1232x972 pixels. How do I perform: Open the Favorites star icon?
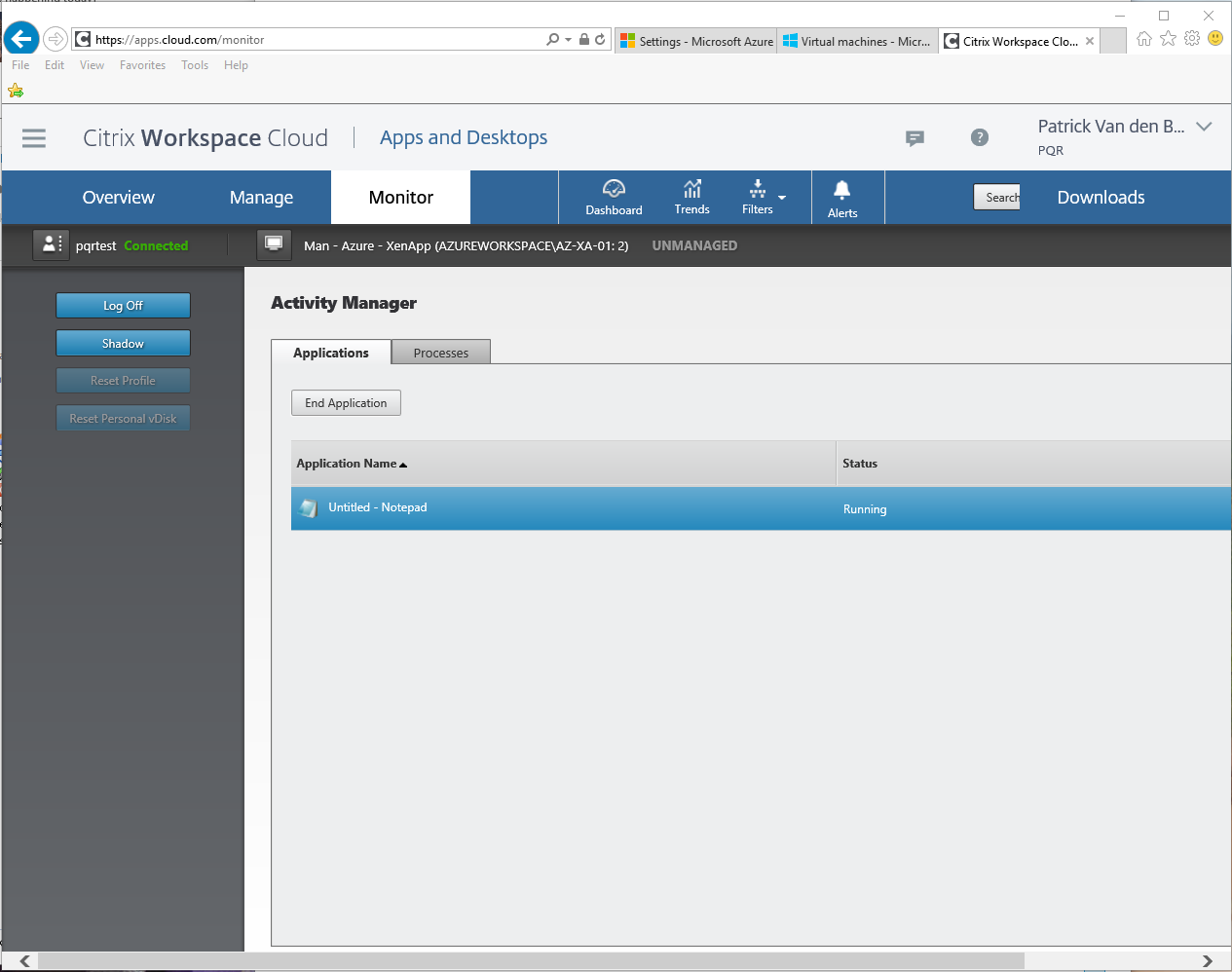[x=1169, y=39]
